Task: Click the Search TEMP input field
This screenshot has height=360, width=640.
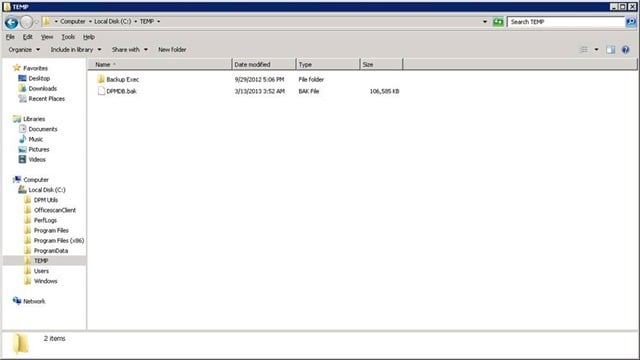Action: (566, 22)
